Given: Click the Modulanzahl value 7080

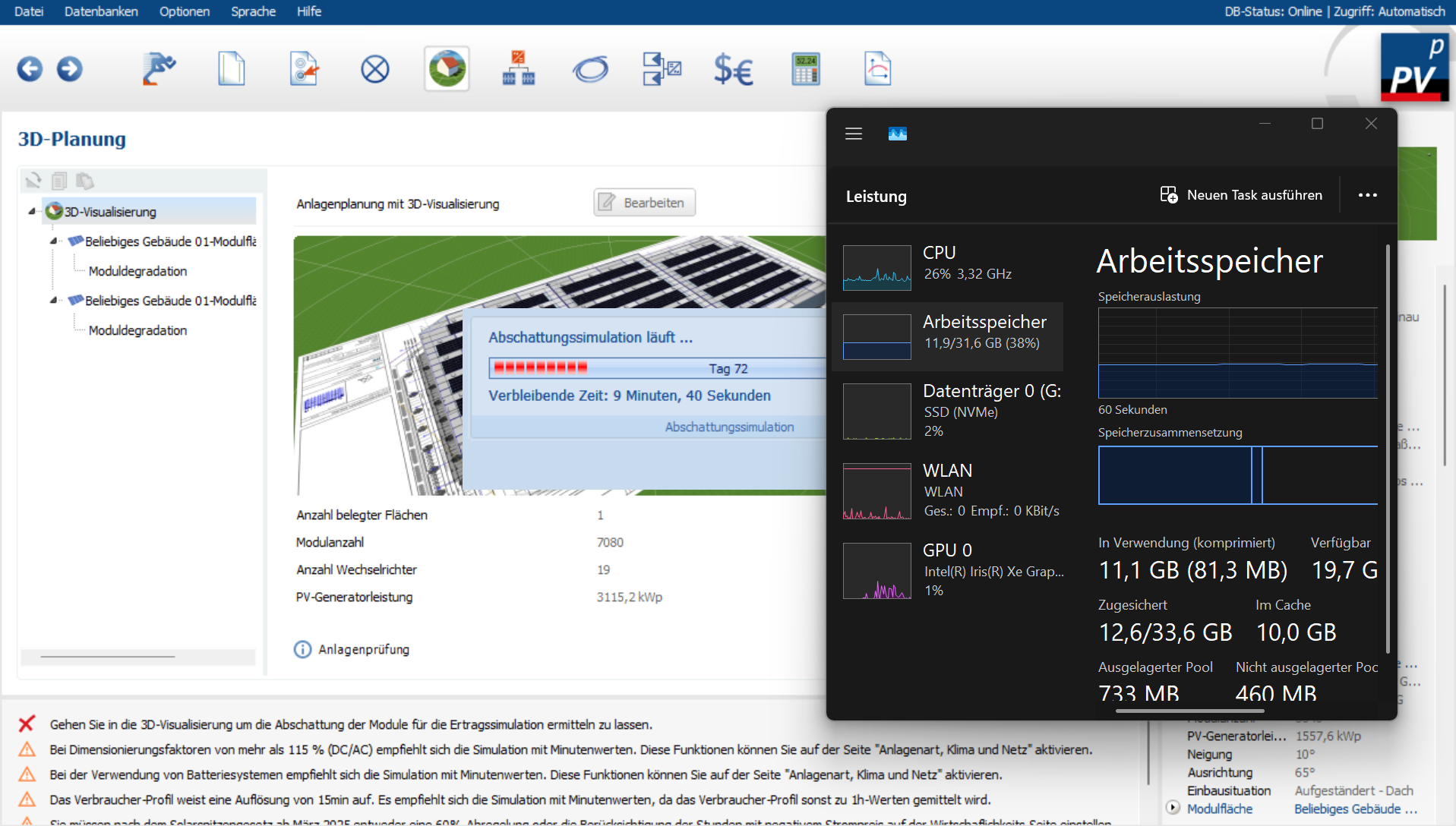Looking at the screenshot, I should pyautogui.click(x=610, y=542).
